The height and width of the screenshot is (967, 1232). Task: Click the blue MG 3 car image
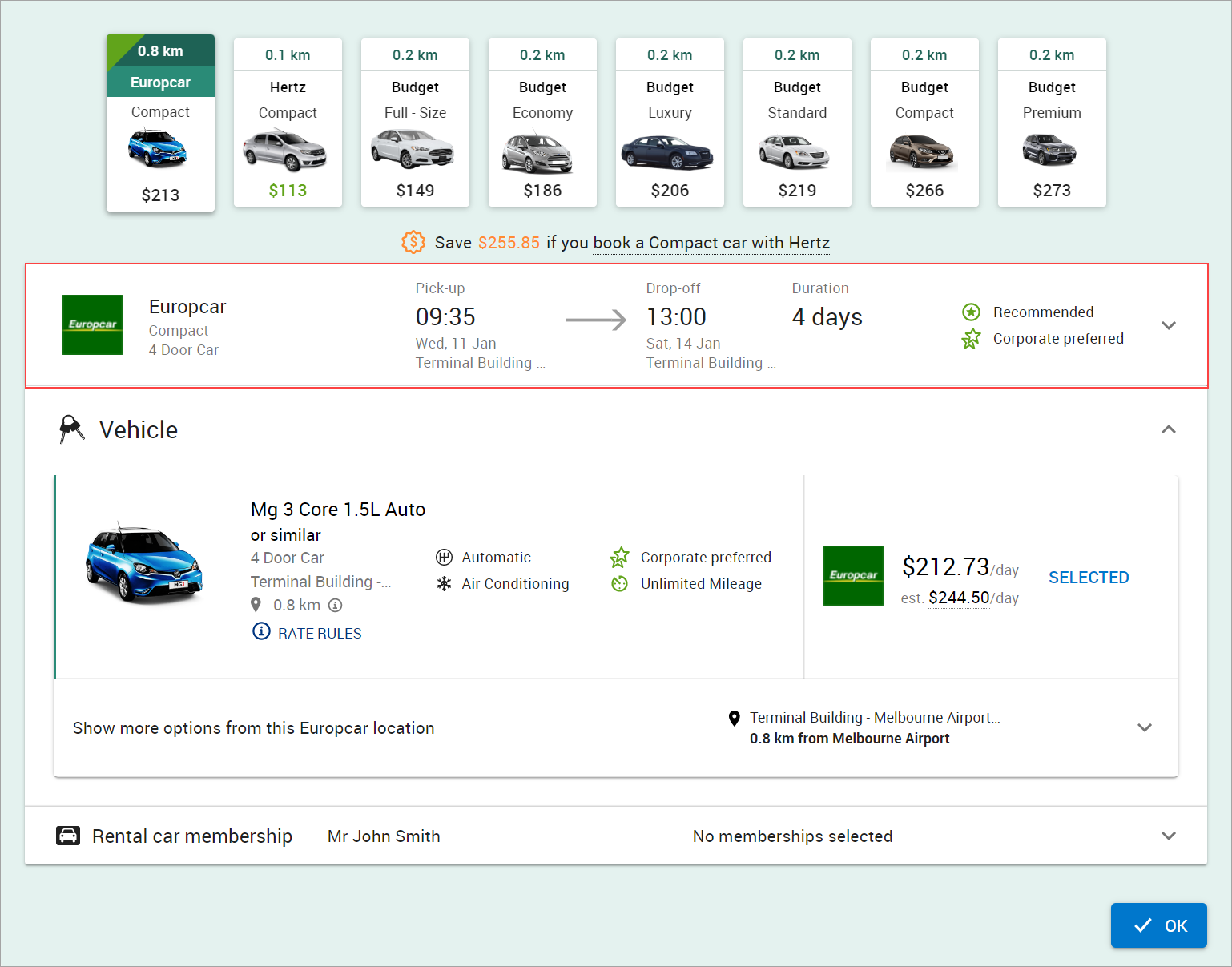click(x=144, y=562)
